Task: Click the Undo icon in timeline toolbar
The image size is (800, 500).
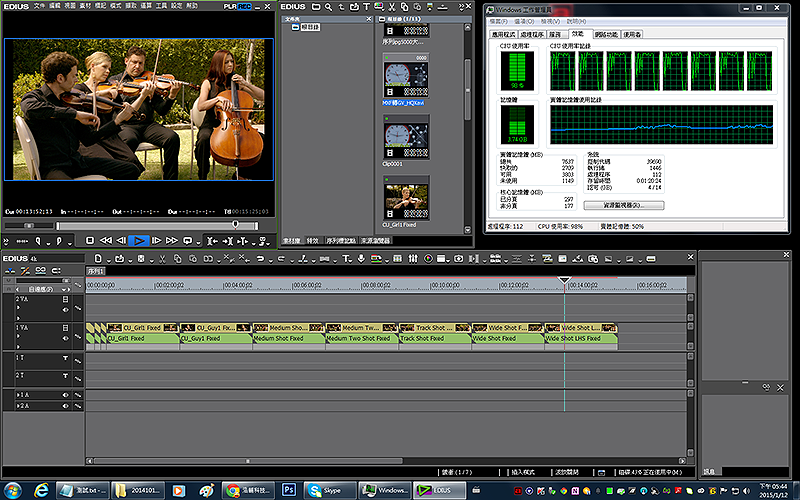Action: tap(260, 259)
